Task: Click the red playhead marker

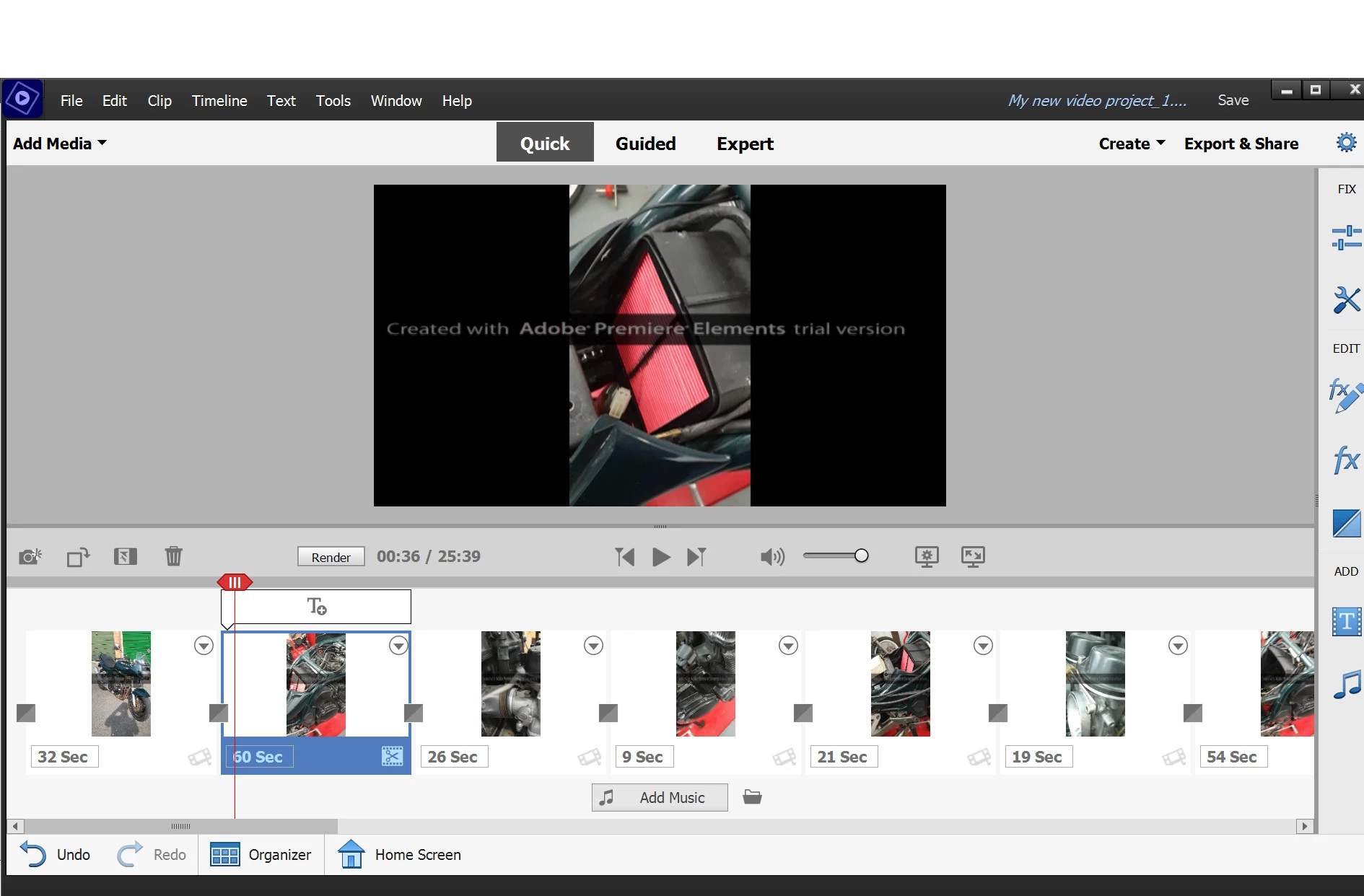Action: (235, 581)
